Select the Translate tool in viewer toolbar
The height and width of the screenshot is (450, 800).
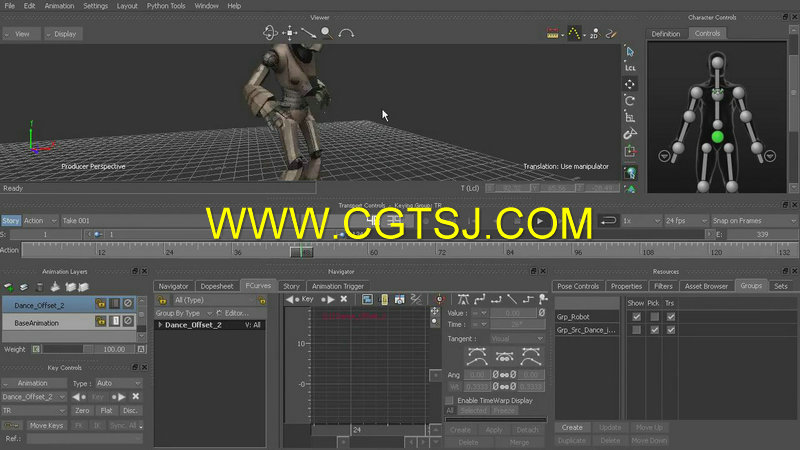[x=630, y=84]
